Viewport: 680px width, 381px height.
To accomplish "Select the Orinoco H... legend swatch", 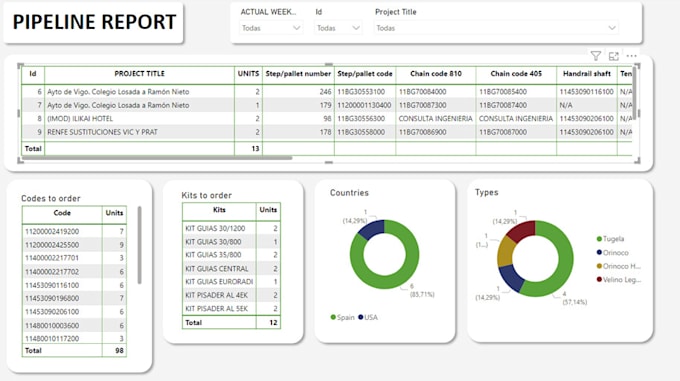I will (599, 266).
